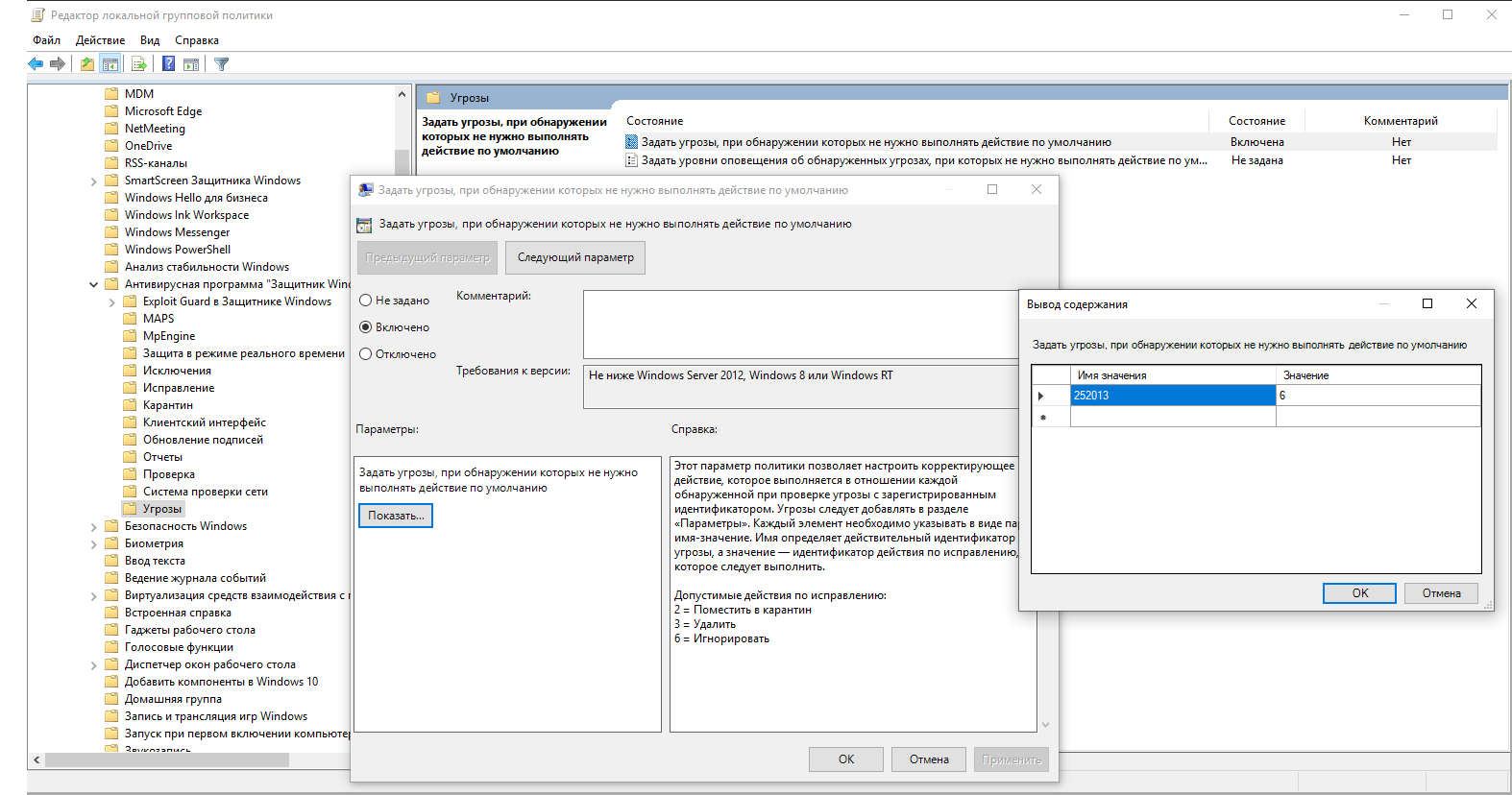This screenshot has width=1512, height=795.
Task: Click the Filter funnel icon
Action: pos(222,64)
